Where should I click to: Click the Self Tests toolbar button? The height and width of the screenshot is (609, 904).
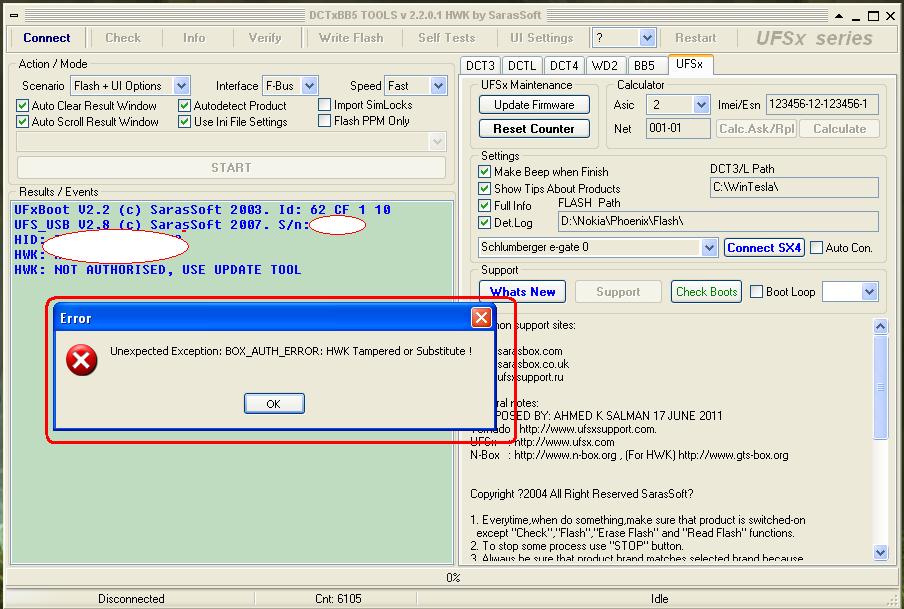[447, 38]
